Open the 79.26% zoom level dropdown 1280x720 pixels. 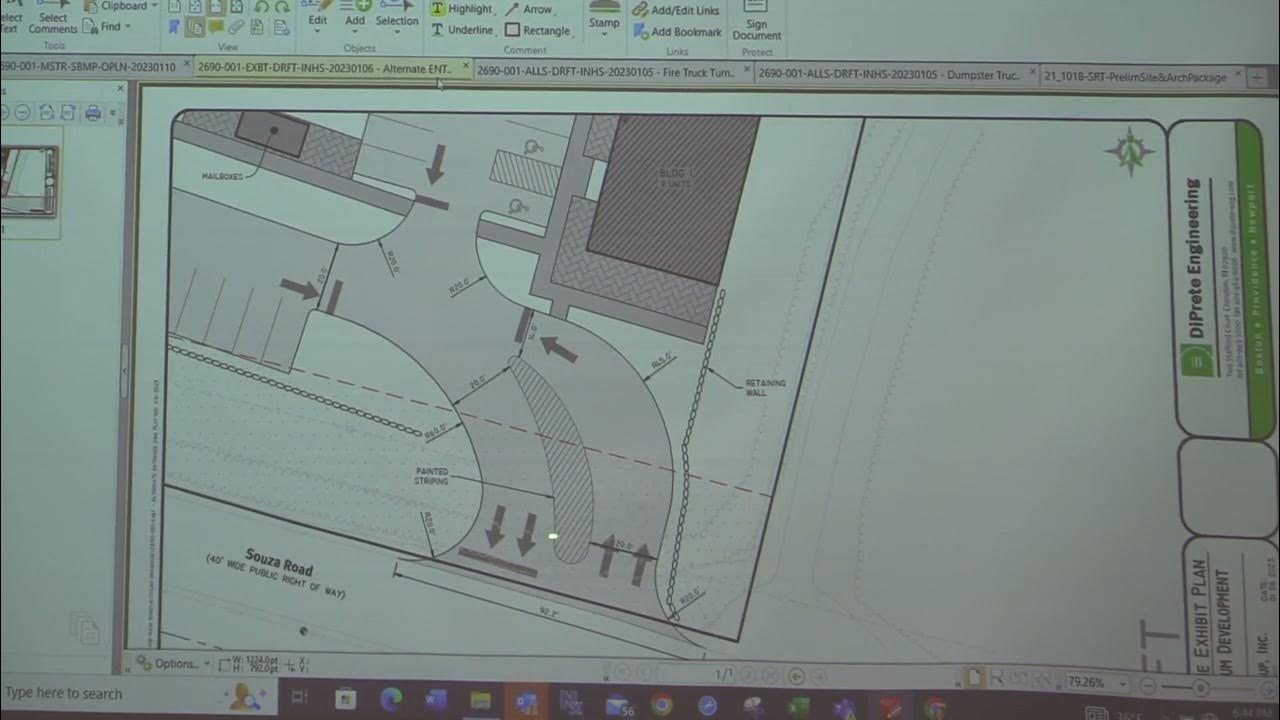1096,683
